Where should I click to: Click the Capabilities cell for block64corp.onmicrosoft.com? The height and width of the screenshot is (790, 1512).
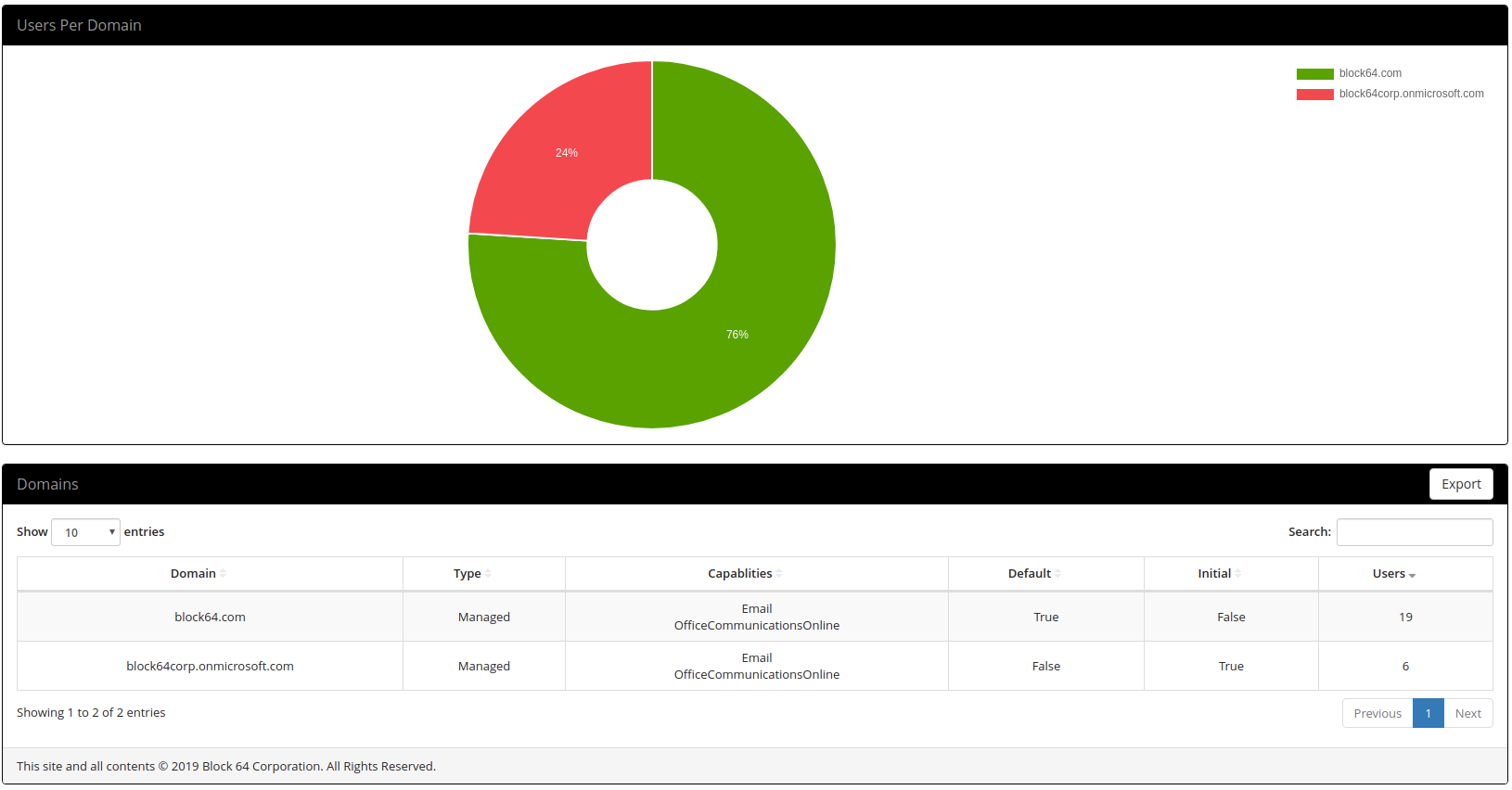pyautogui.click(x=757, y=666)
